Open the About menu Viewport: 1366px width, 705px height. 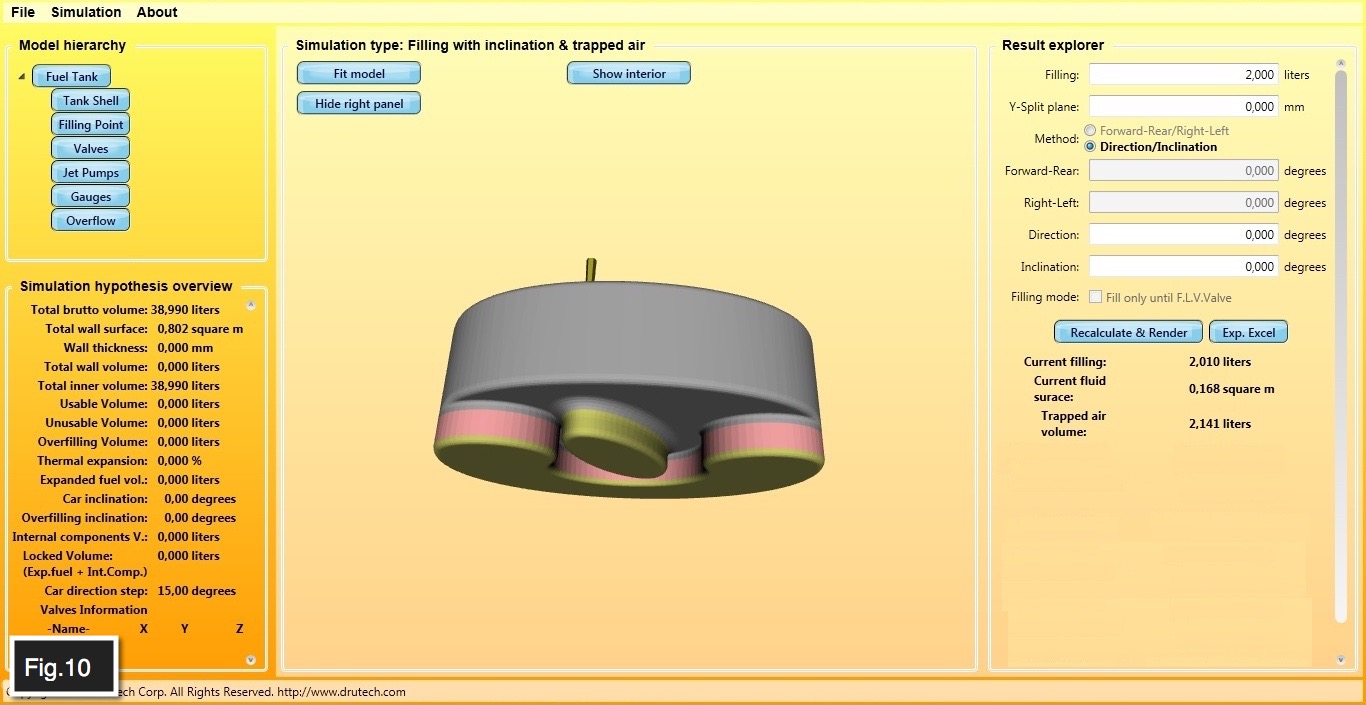[157, 12]
